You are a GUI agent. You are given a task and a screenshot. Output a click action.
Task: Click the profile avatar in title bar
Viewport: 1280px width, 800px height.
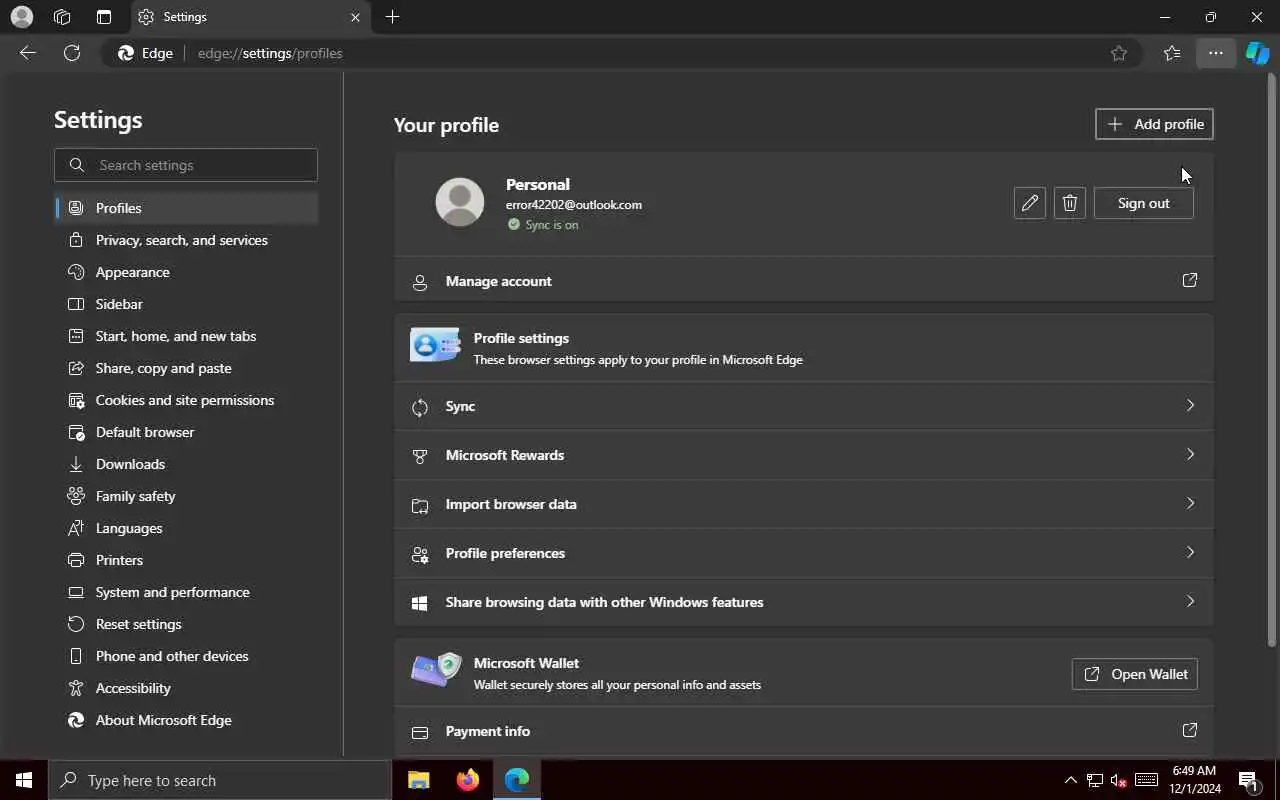(21, 17)
